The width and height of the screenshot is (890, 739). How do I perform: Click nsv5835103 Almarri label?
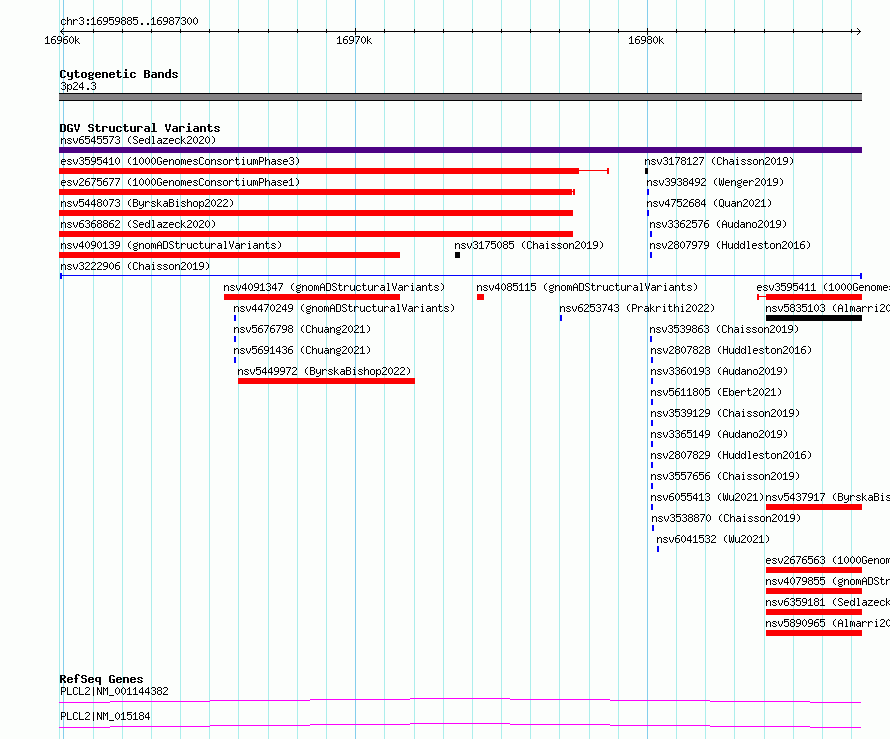(x=828, y=308)
